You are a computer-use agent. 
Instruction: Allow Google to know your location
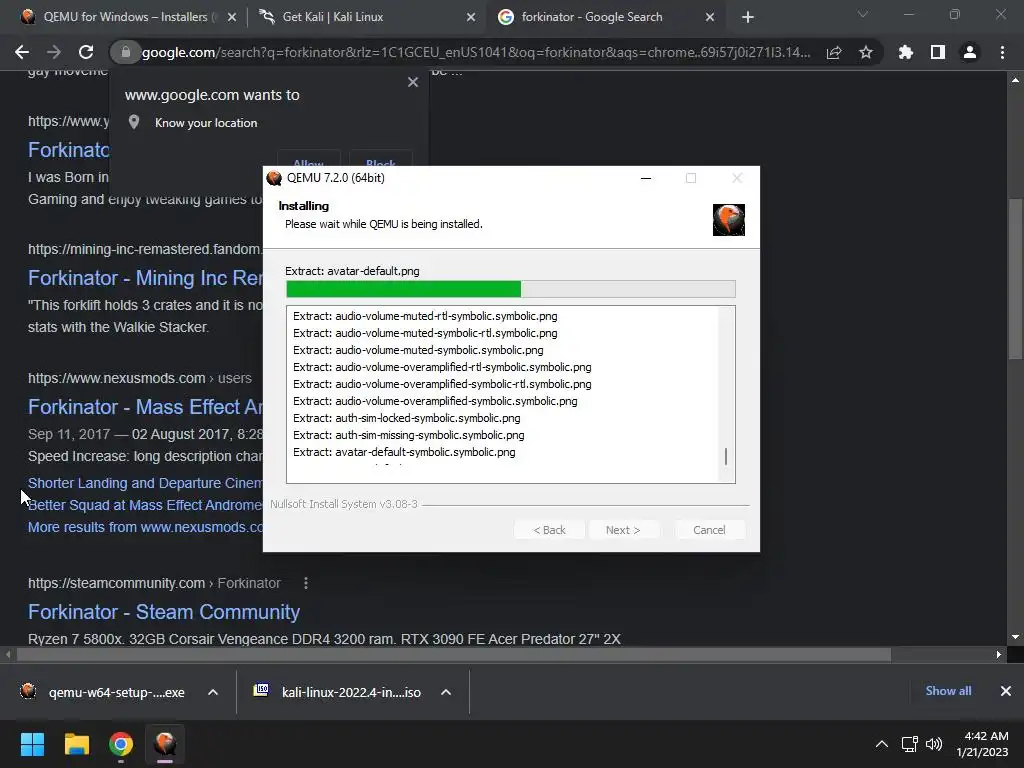308,162
